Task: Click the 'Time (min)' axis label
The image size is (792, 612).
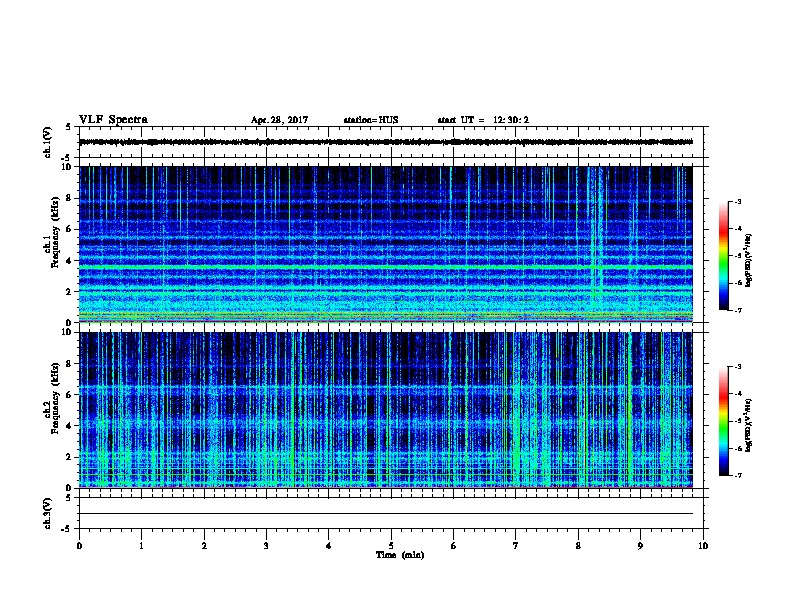Action: click(400, 555)
